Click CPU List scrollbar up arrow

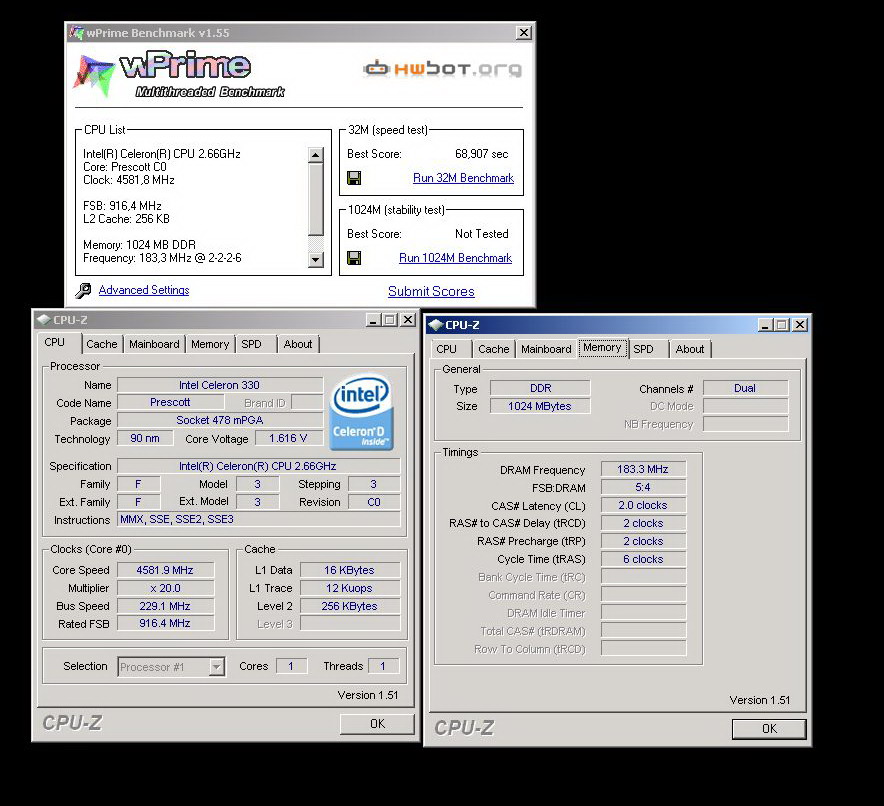316,155
